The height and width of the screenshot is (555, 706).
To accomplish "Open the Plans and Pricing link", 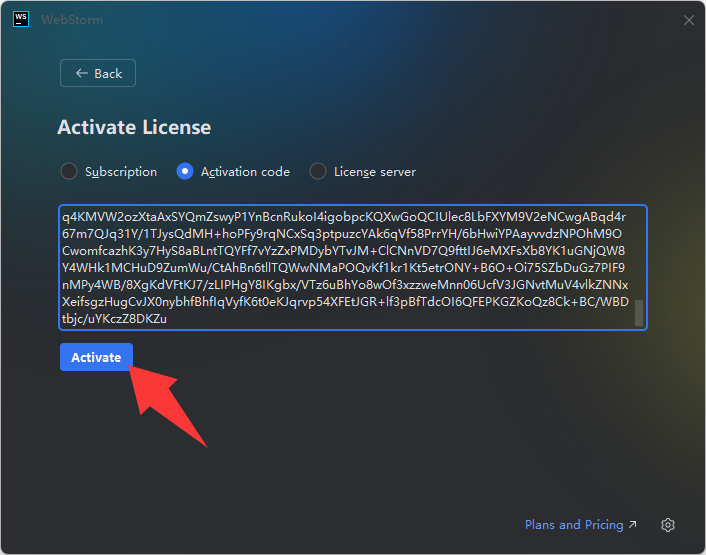I will coord(580,525).
